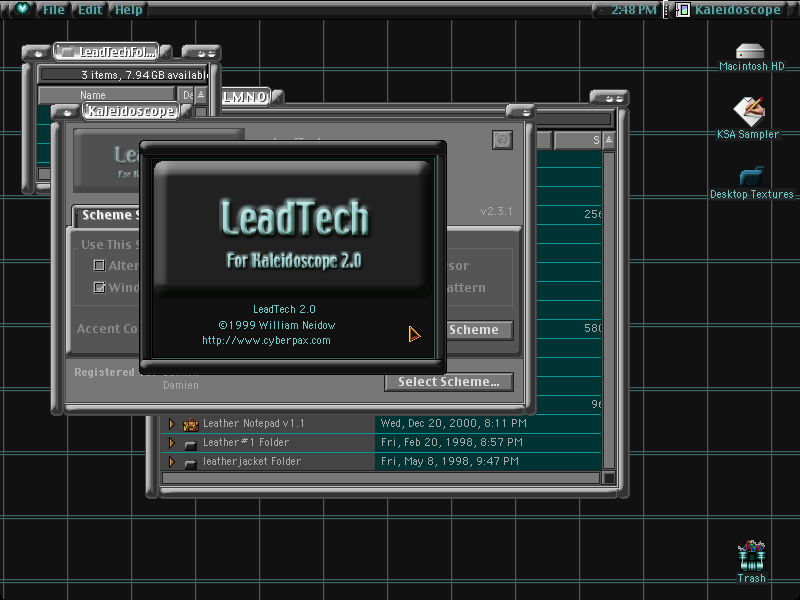Expand the Leather #1 Folder row
The height and width of the screenshot is (600, 800).
click(x=172, y=442)
